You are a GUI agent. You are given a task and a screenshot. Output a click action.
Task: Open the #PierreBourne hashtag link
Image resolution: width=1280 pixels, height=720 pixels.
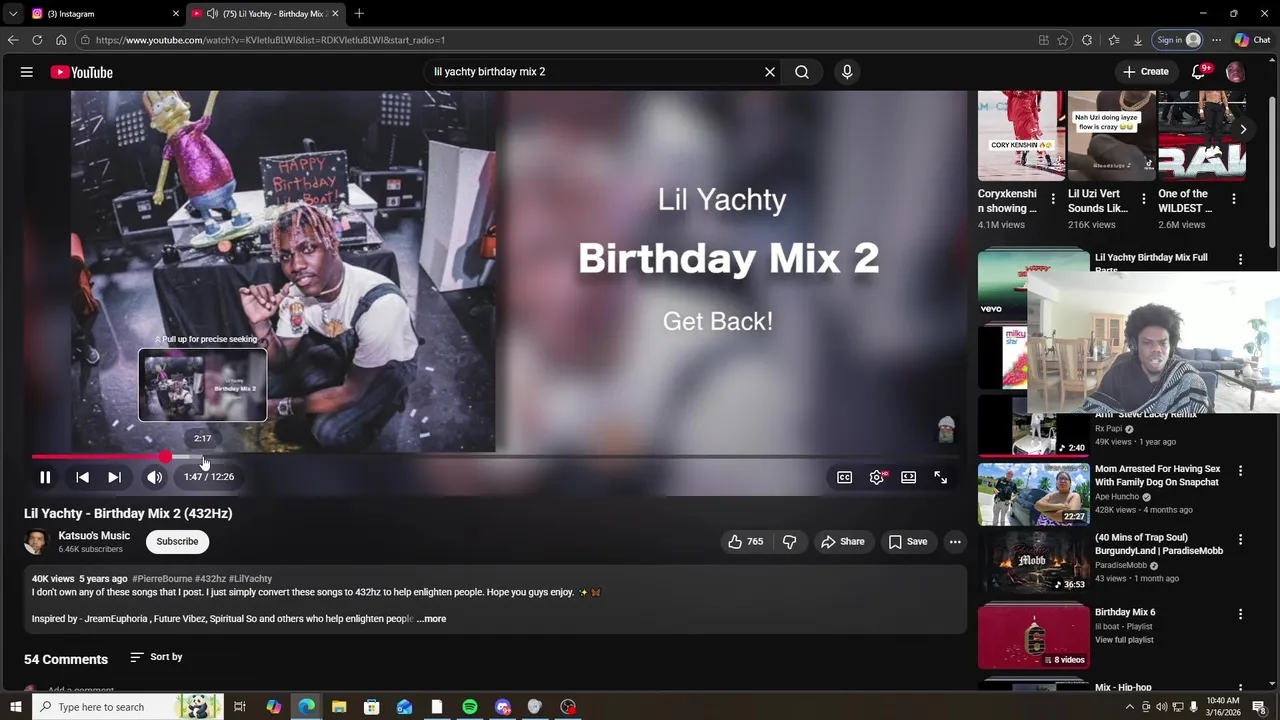tap(162, 579)
